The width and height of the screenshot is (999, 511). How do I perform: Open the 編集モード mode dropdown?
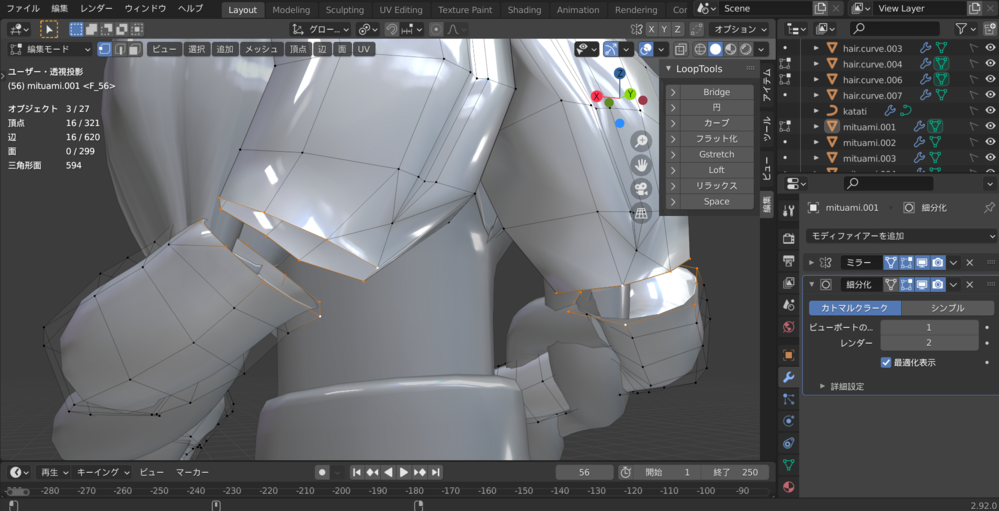[50, 49]
